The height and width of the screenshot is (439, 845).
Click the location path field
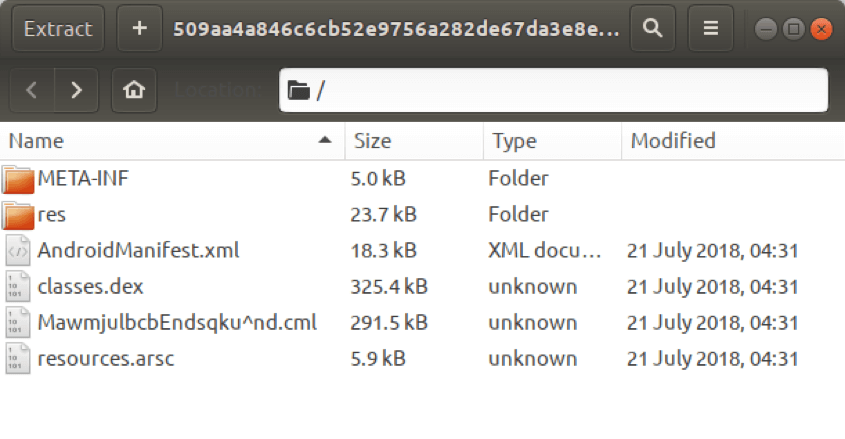(x=553, y=90)
